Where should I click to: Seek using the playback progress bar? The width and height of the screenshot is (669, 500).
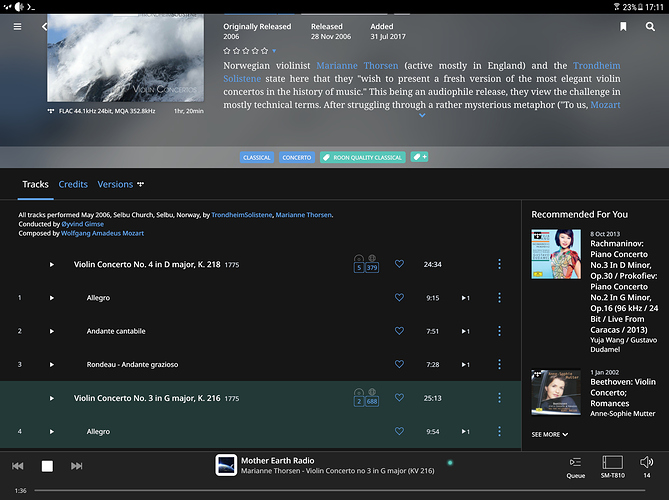[340, 491]
